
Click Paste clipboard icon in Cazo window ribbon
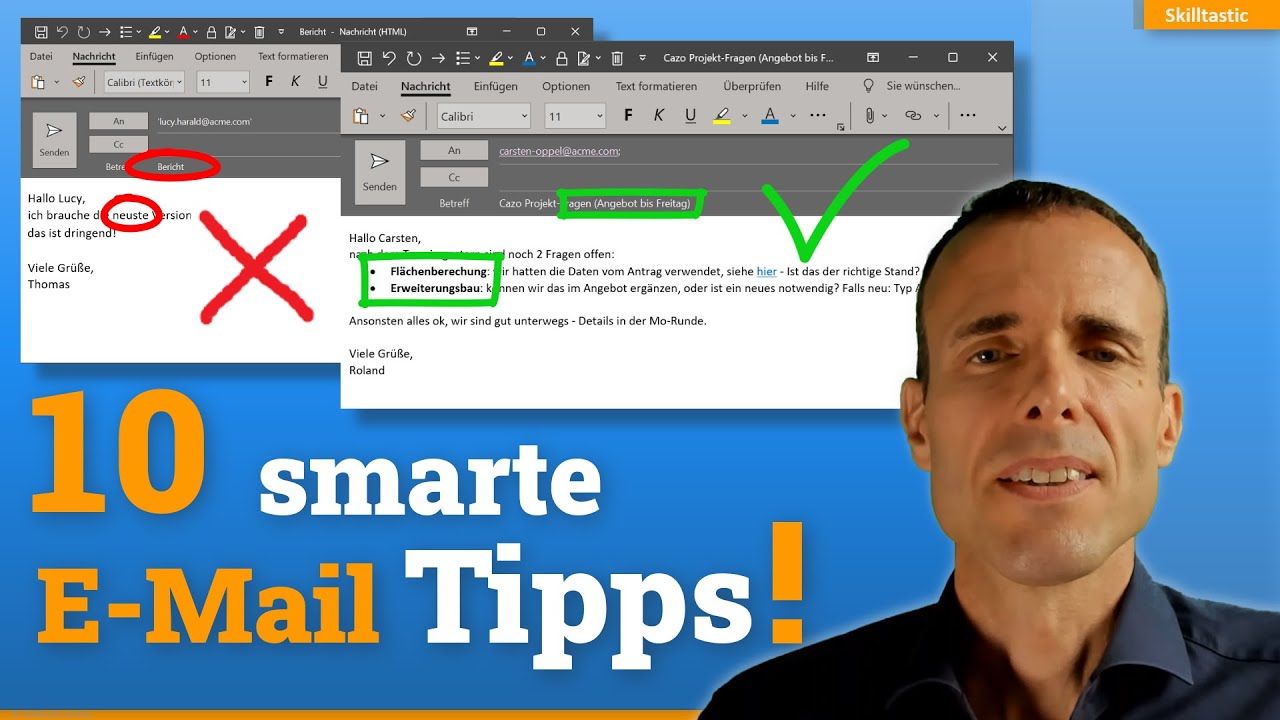360,116
